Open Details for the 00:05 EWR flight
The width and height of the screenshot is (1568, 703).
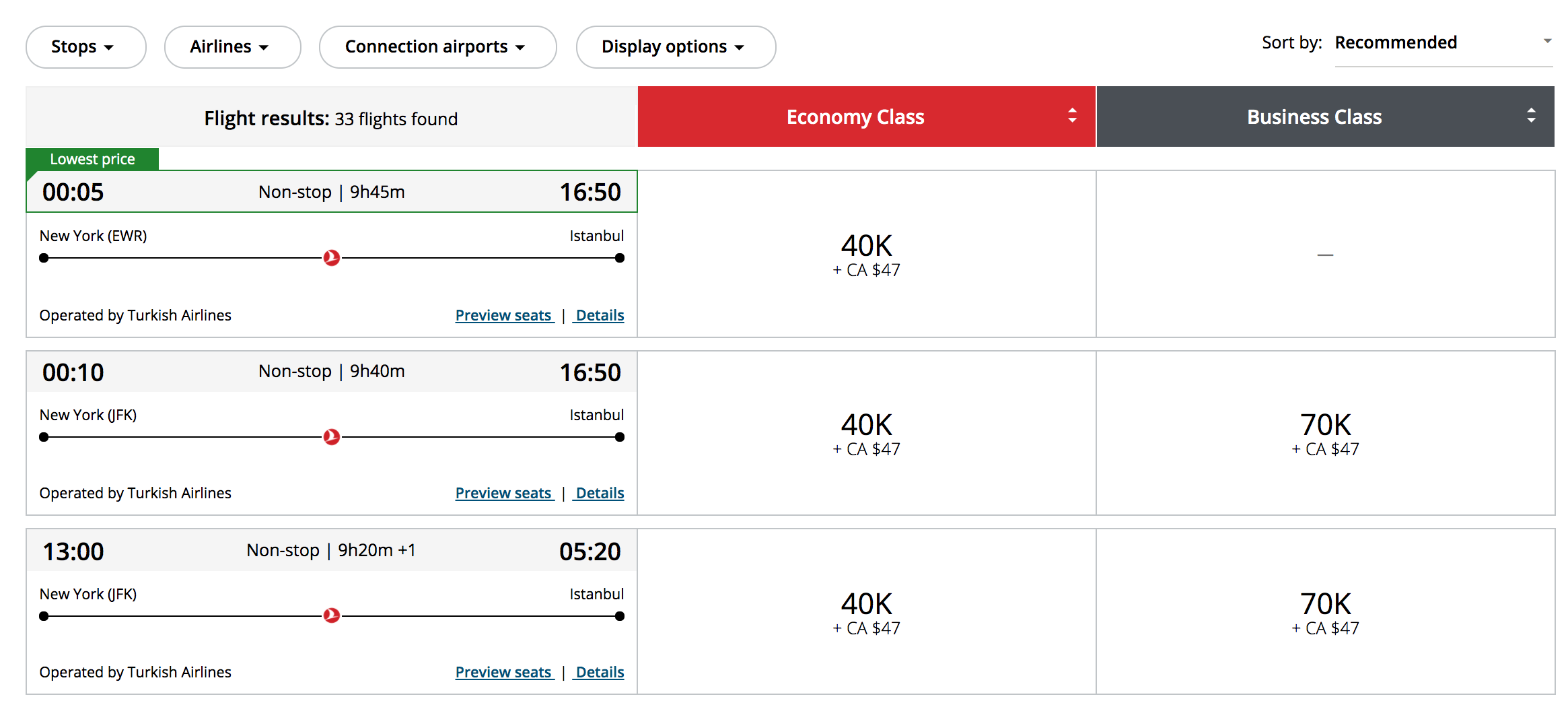[600, 316]
